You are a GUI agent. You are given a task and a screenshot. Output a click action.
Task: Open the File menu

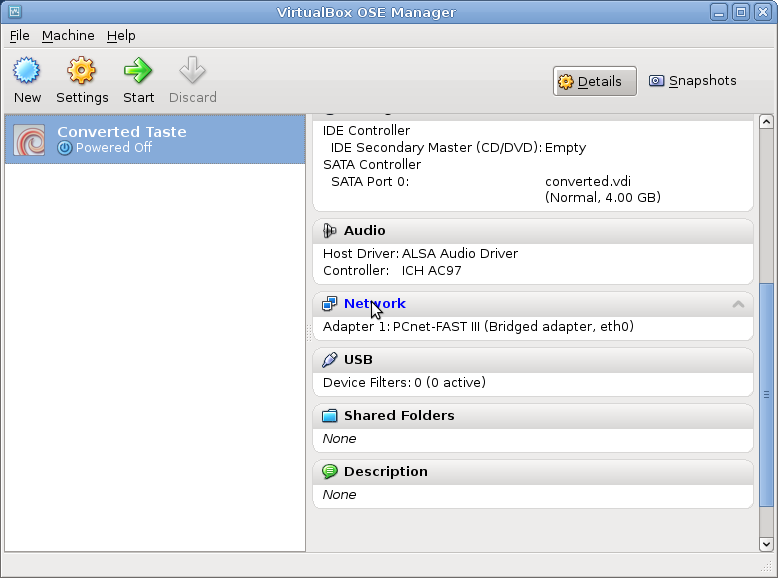19,36
